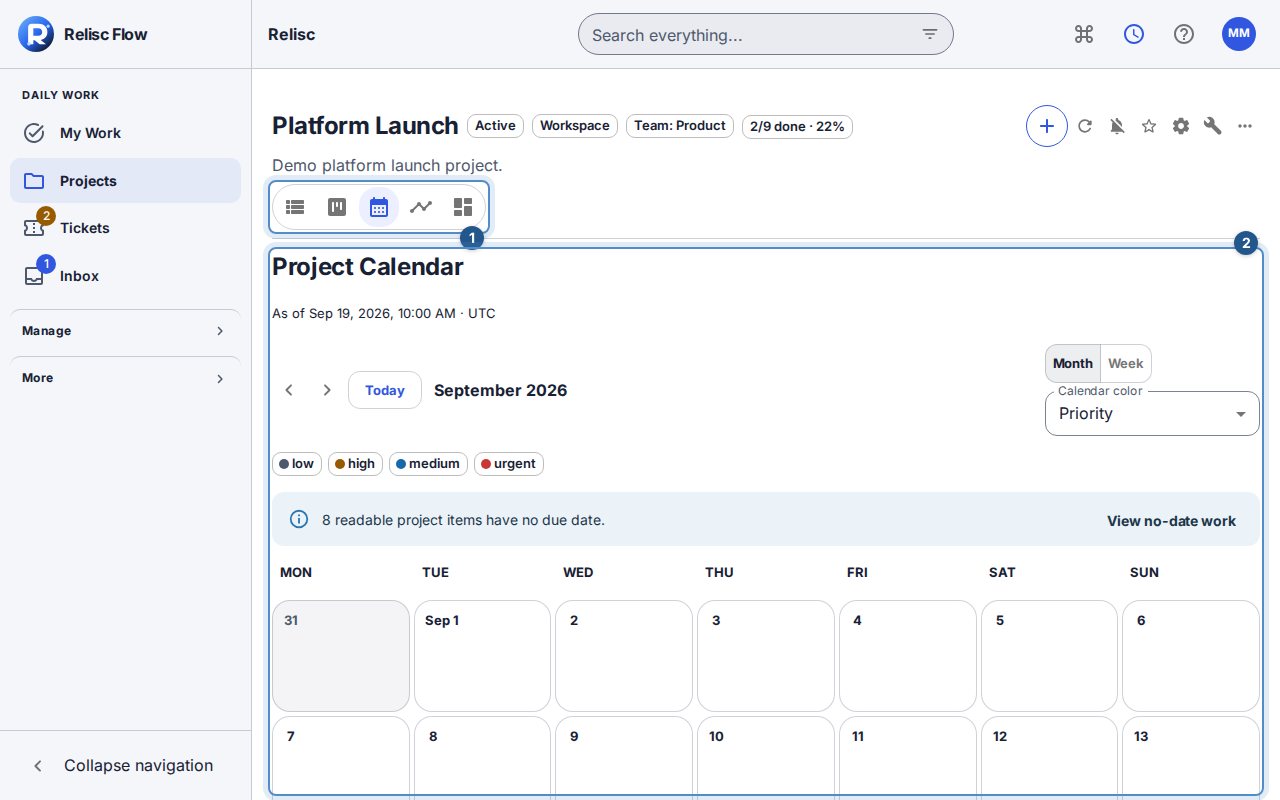
Task: Open the more options ellipsis menu
Action: pos(1245,126)
